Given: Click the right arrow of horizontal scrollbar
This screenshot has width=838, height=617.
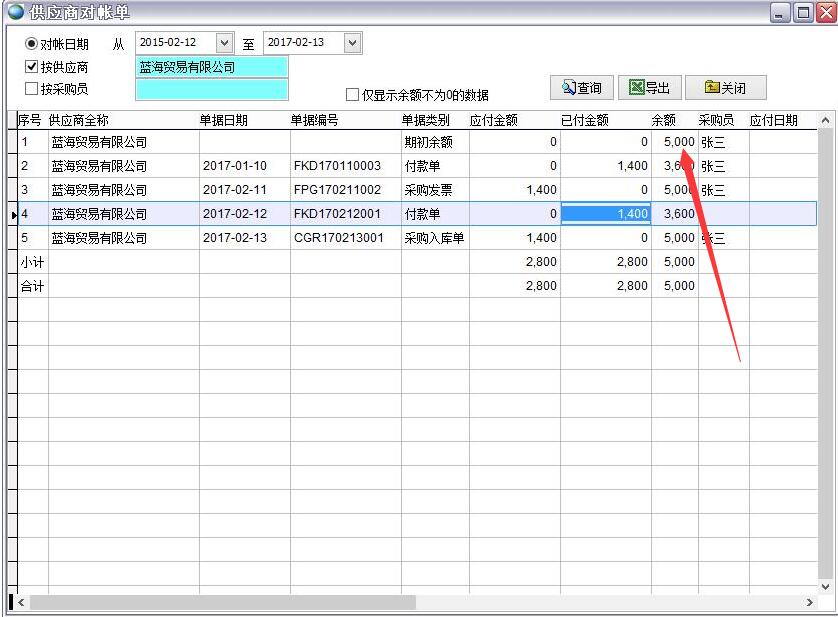Looking at the screenshot, I should coord(809,603).
